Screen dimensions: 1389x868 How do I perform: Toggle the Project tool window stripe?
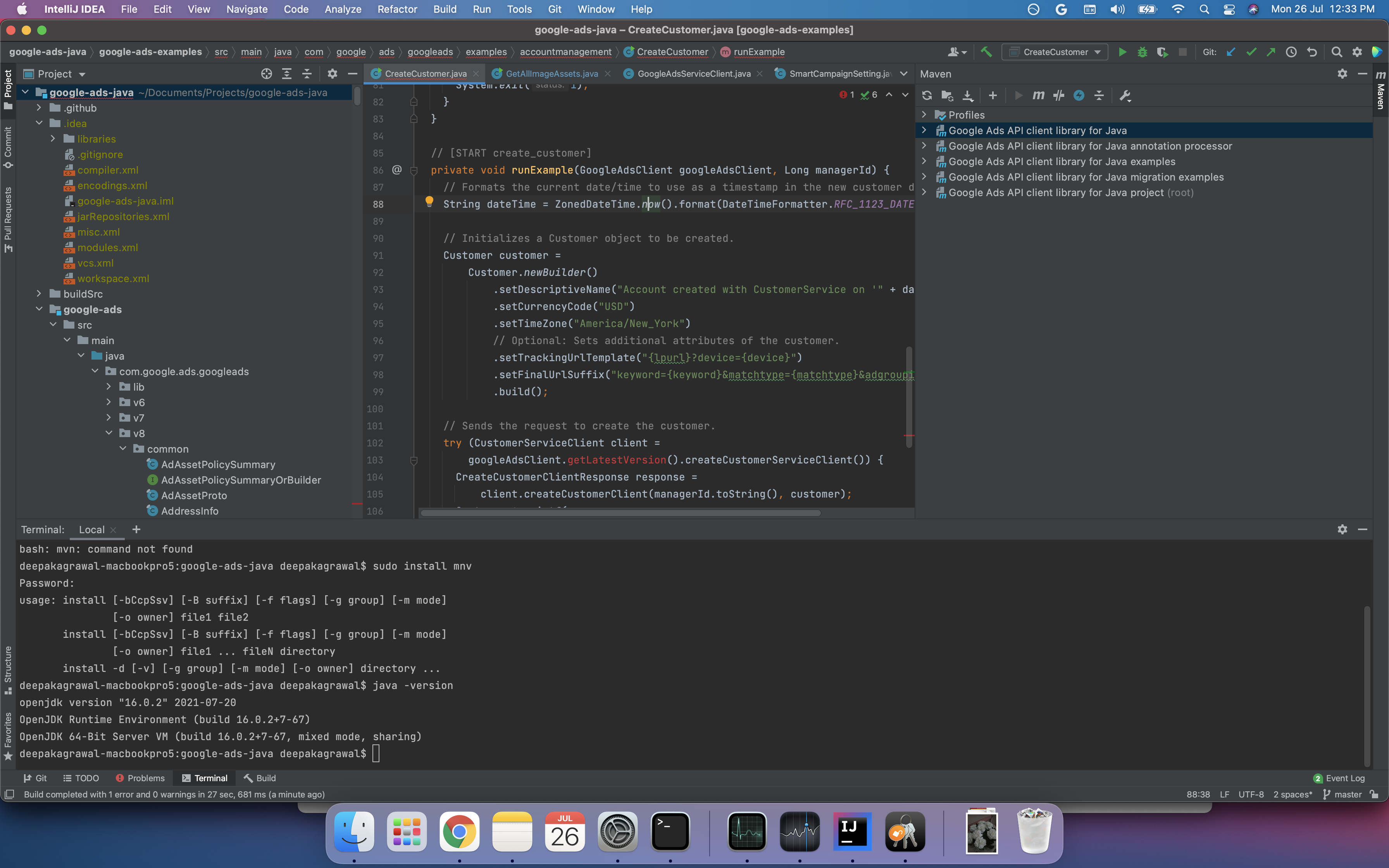pos(8,90)
